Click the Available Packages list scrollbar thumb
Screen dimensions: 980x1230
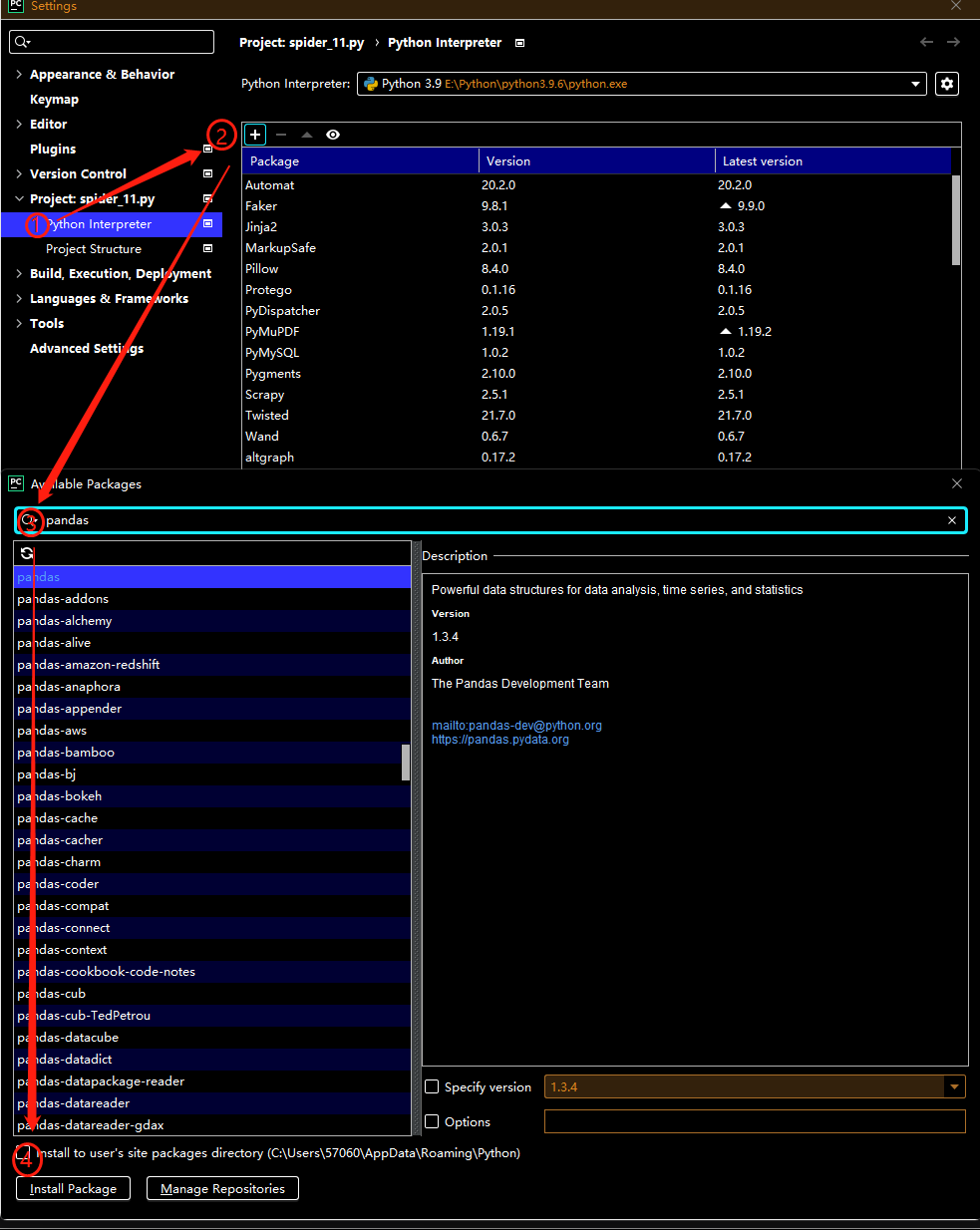pyautogui.click(x=406, y=762)
